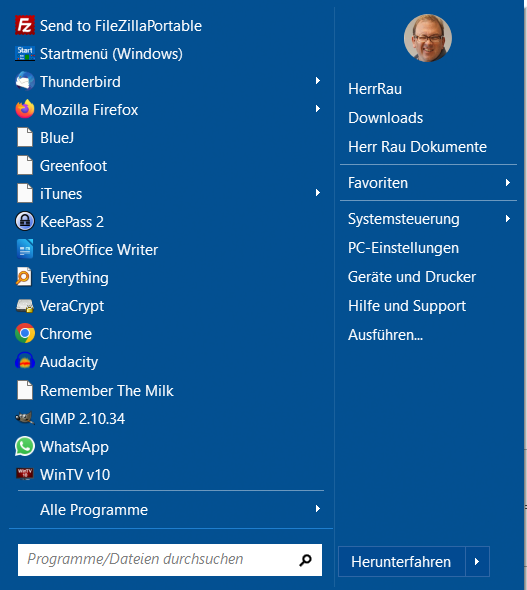Launch Audacity by its label
This screenshot has width=527, height=590.
[x=69, y=362]
